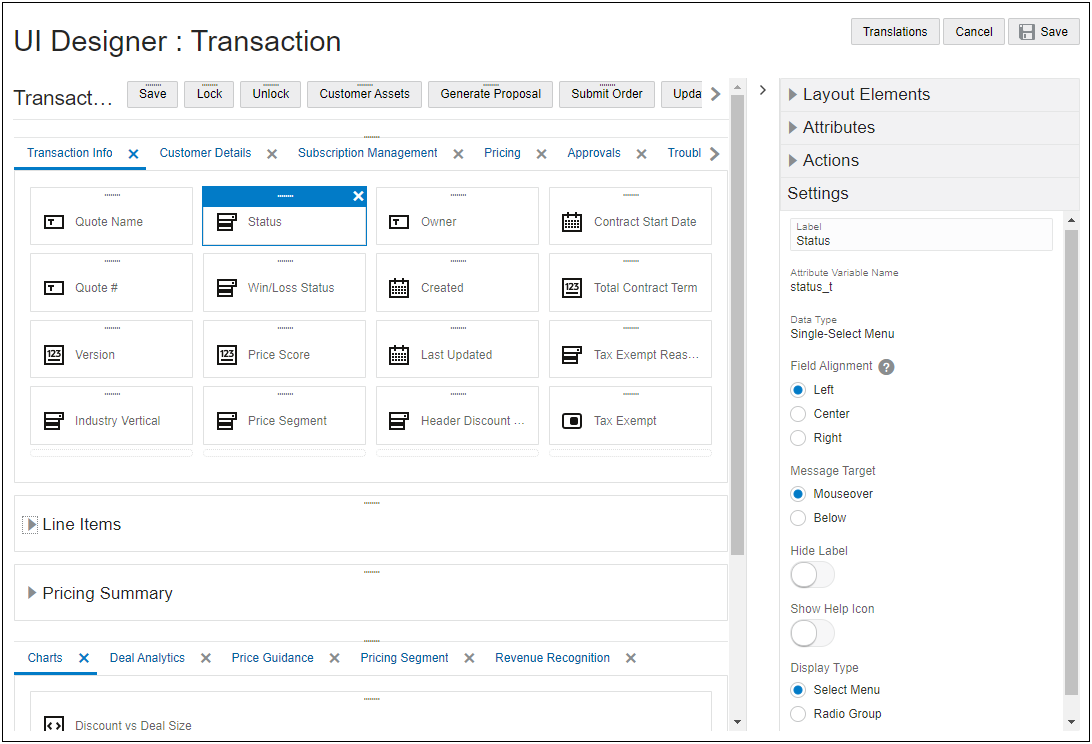Set Message Target to Mouseover
This screenshot has height=744, width=1092.
point(798,494)
